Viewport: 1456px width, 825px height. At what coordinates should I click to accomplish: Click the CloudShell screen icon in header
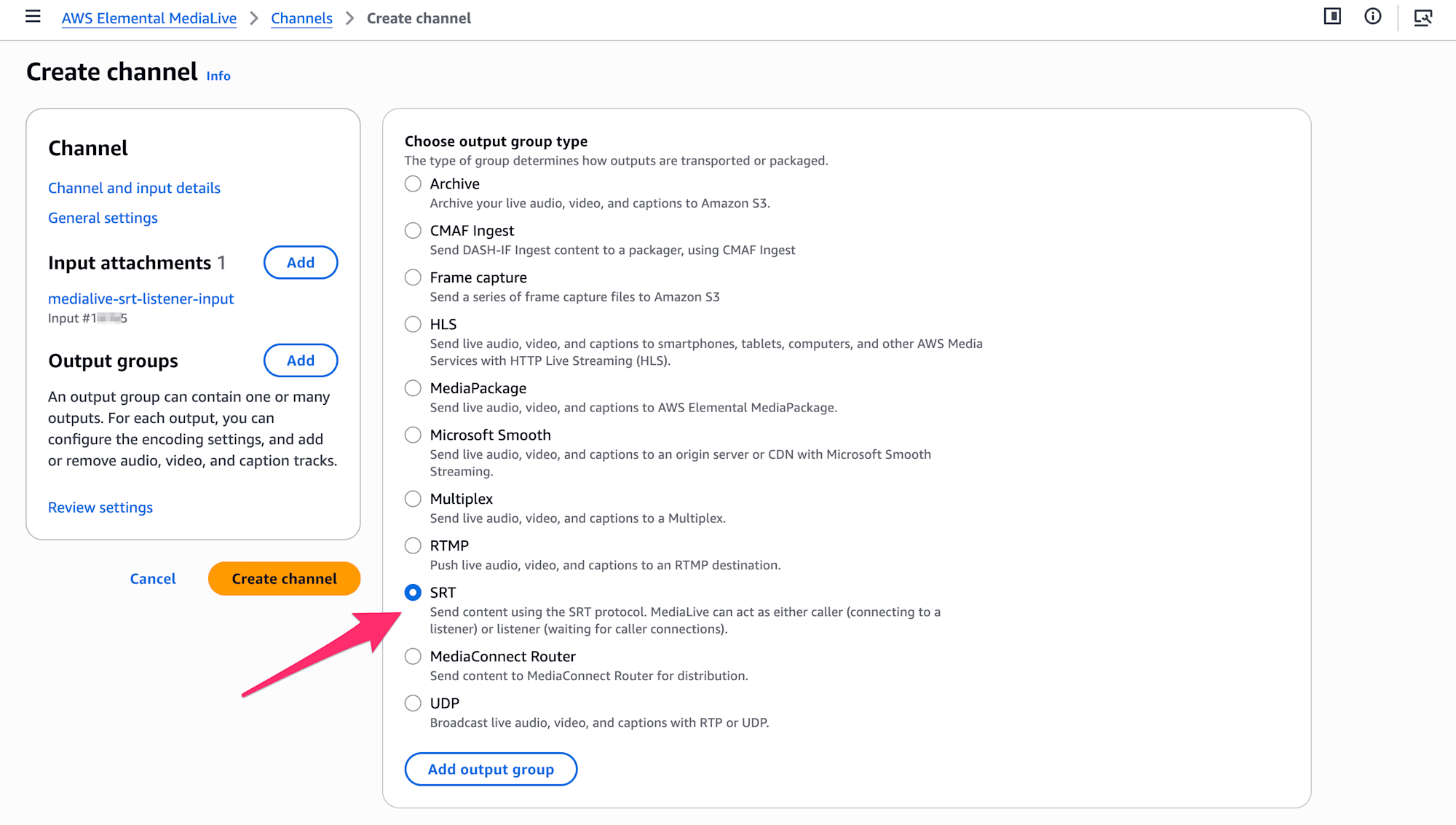tap(1423, 17)
